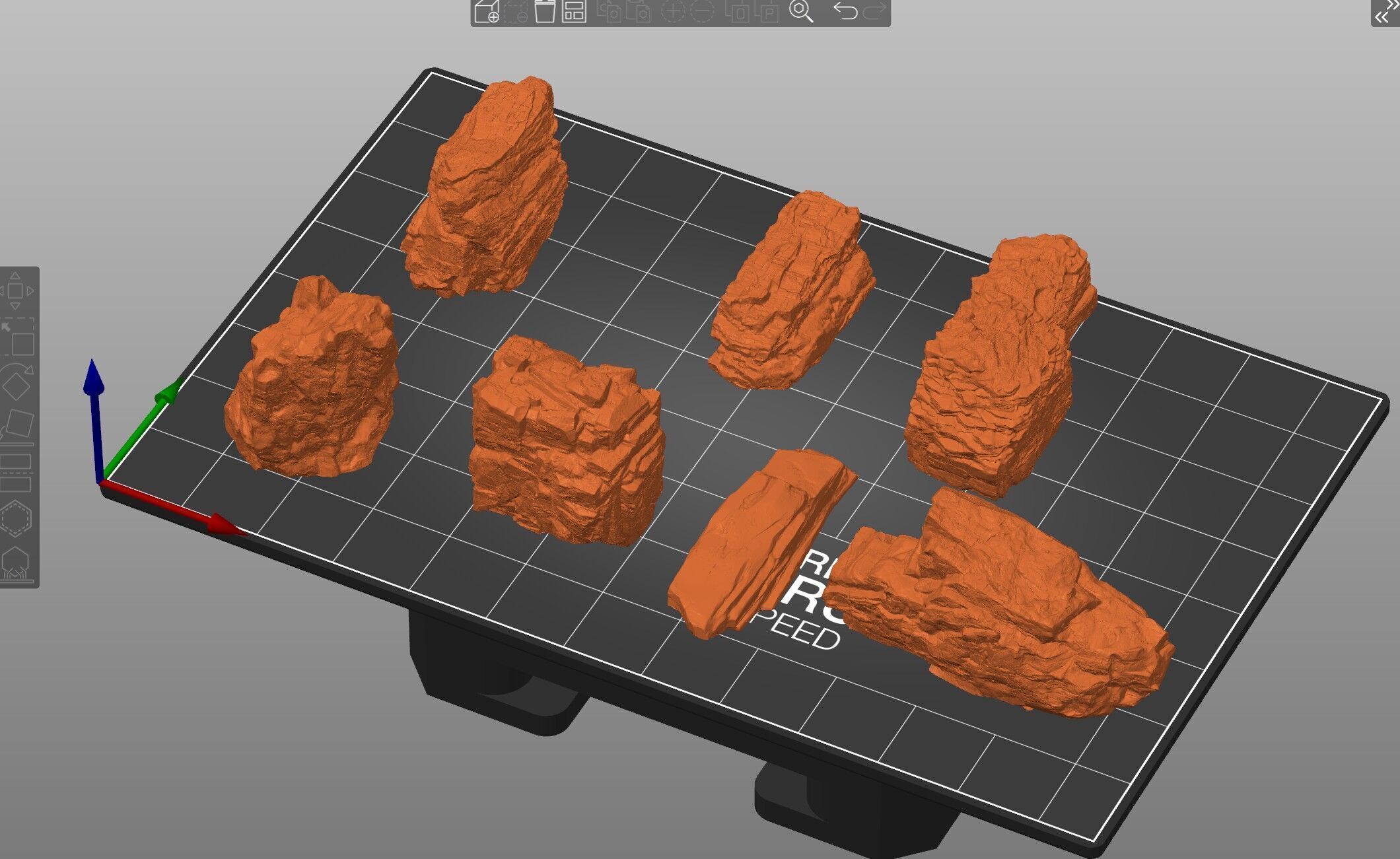The width and height of the screenshot is (1400, 859).
Task: Open the Search magnifier tool
Action: click(801, 11)
